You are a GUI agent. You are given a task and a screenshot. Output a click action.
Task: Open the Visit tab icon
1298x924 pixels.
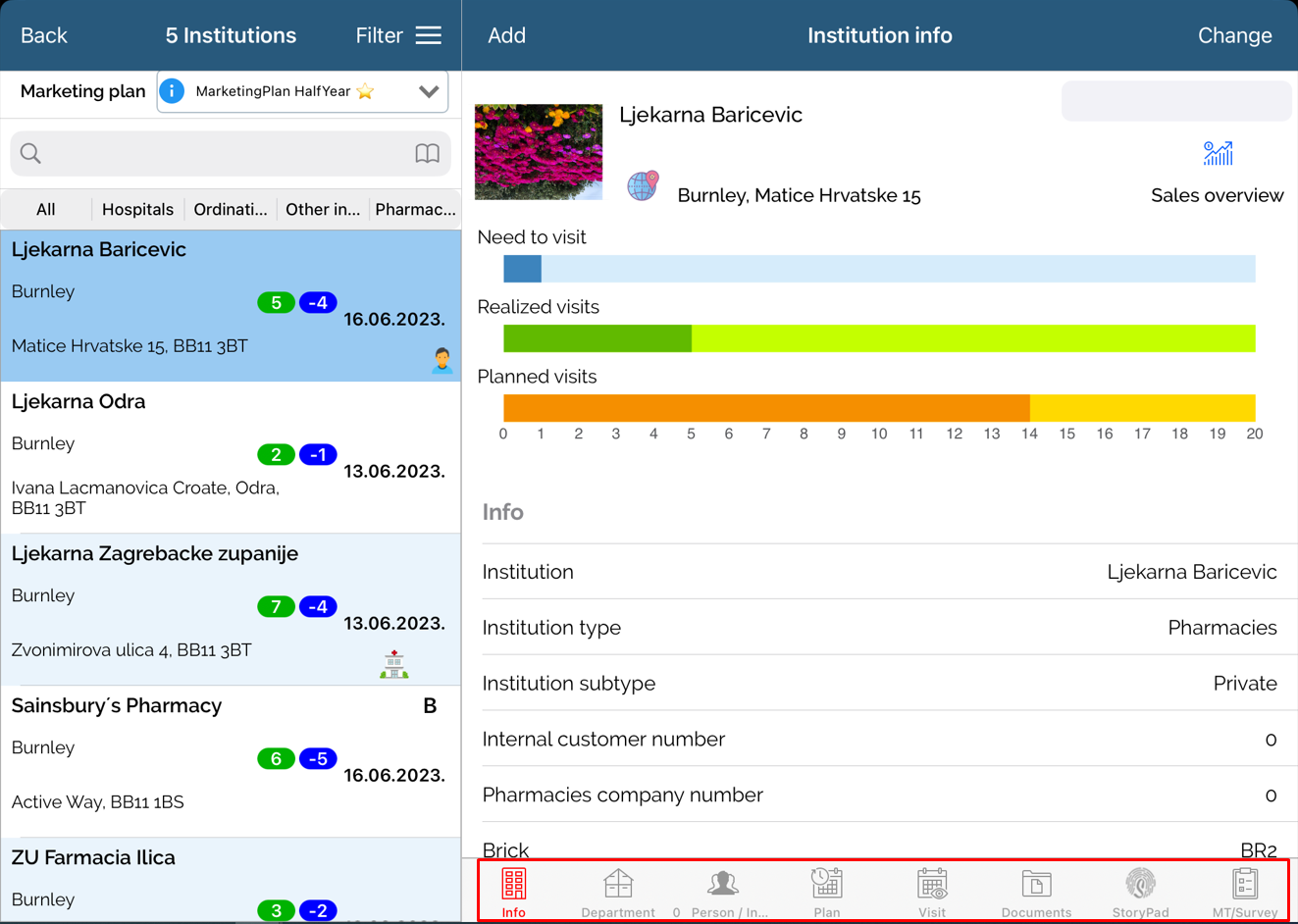pos(931,885)
